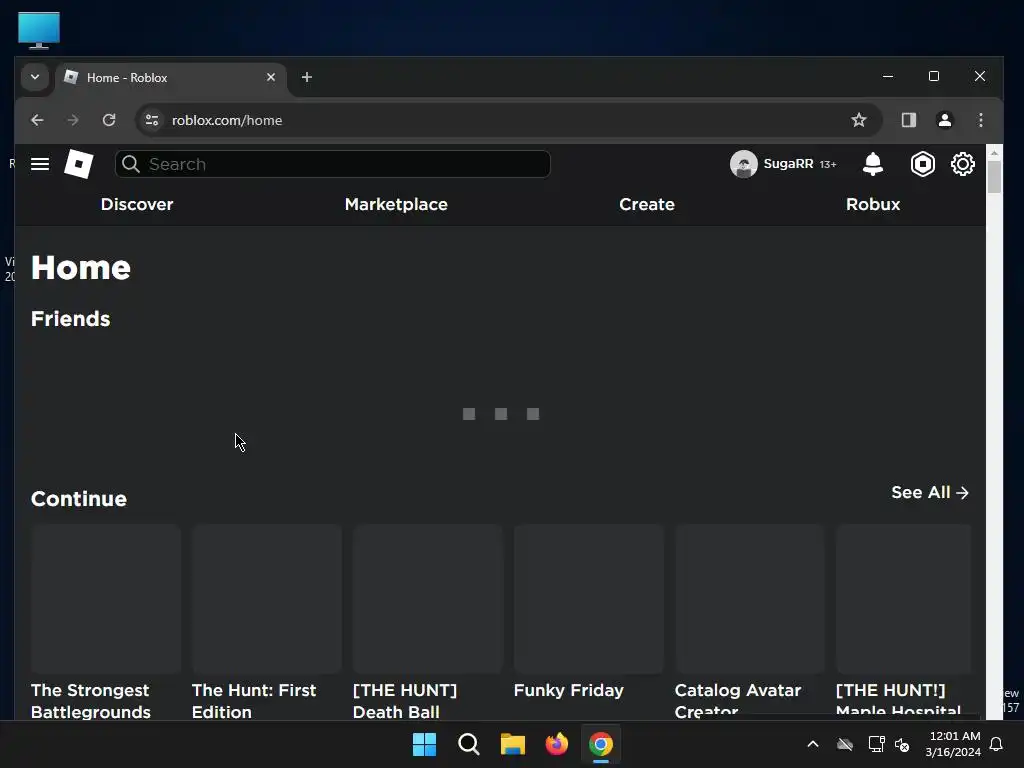Viewport: 1024px width, 768px height.
Task: Click the muted volume tray icon
Action: pyautogui.click(x=903, y=744)
